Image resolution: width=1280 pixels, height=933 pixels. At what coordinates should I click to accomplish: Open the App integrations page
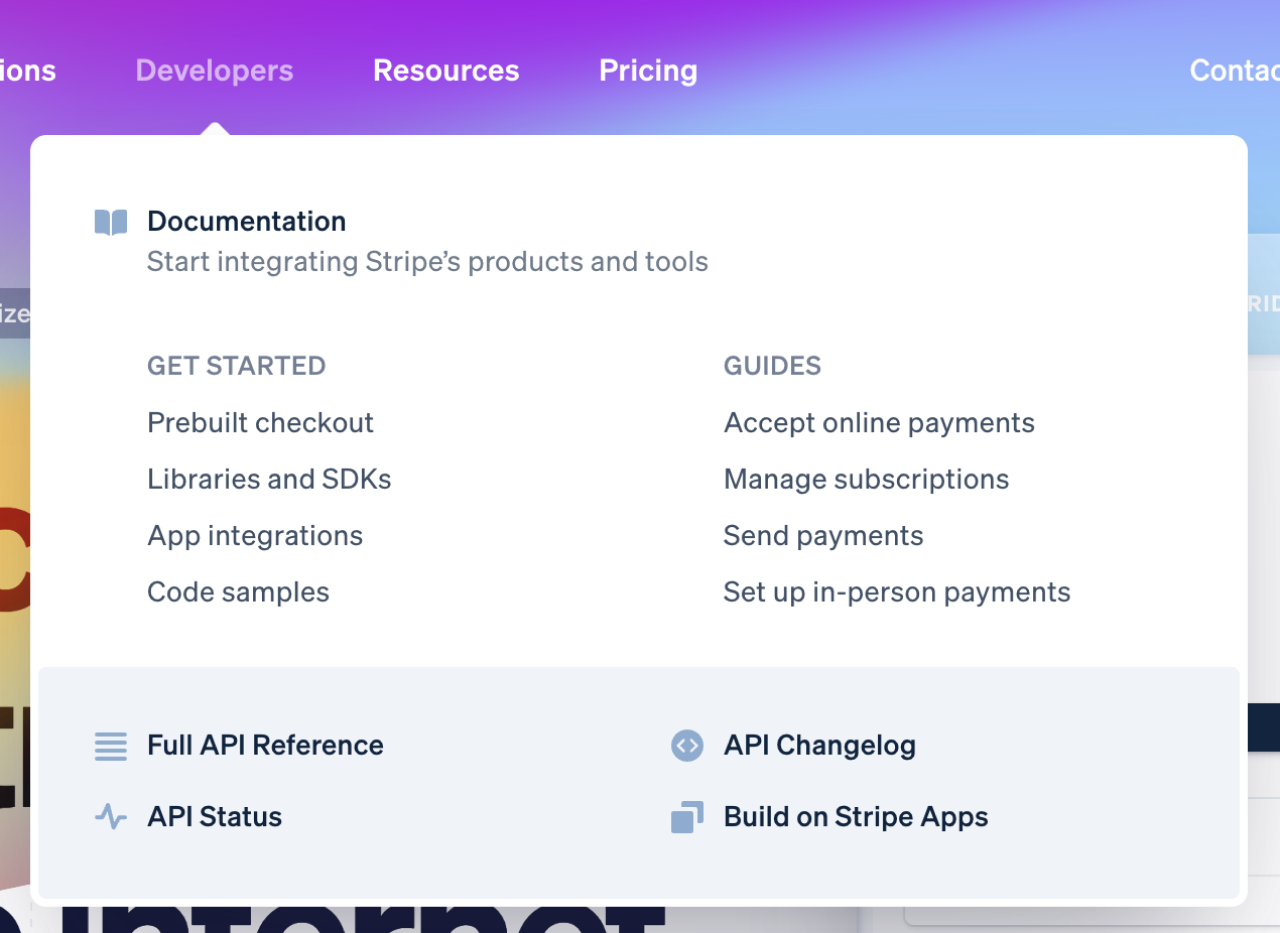tap(255, 536)
